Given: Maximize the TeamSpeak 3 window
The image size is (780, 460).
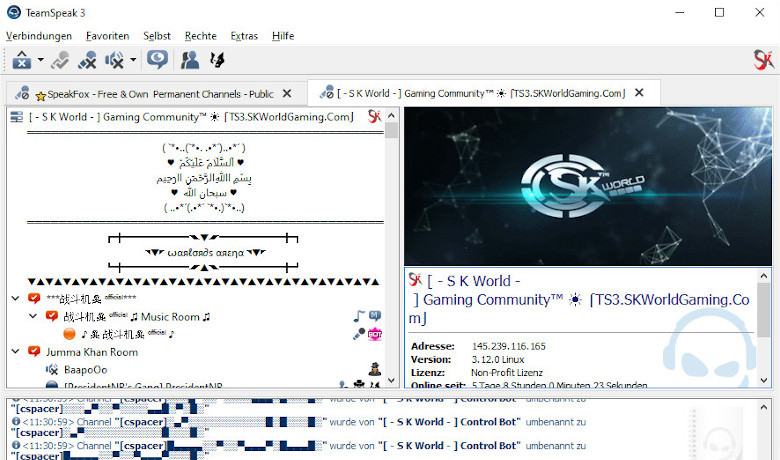Looking at the screenshot, I should [x=719, y=12].
